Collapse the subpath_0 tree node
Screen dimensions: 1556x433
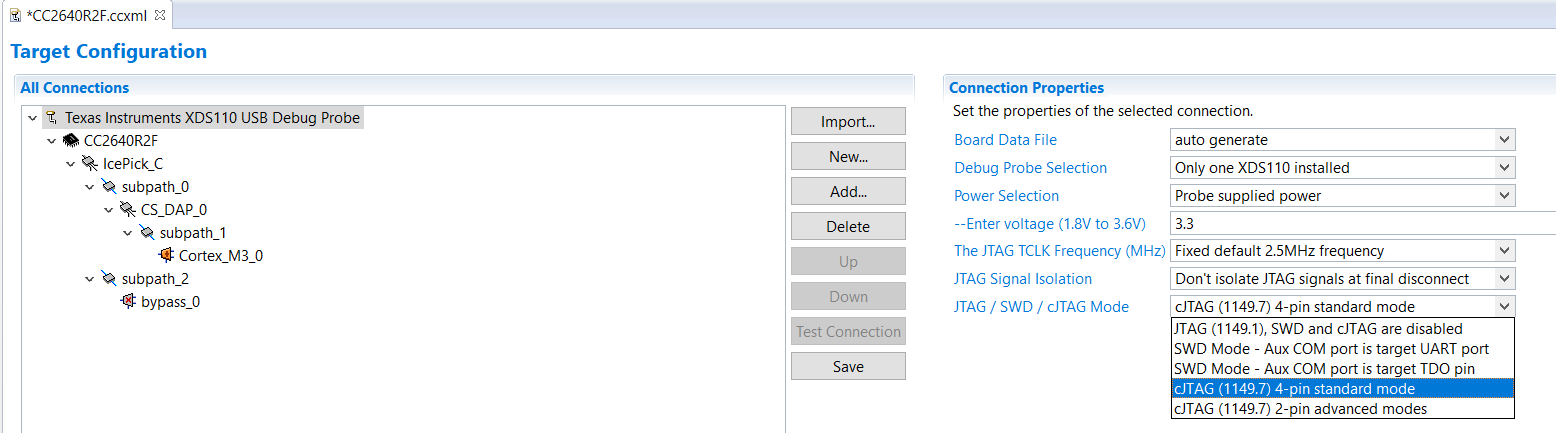click(x=90, y=187)
